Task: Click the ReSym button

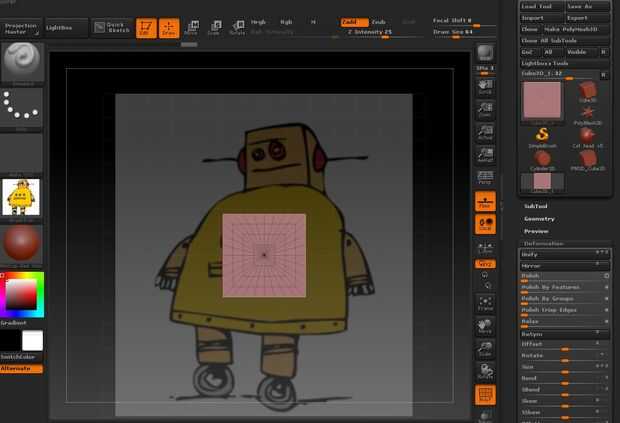Action: click(565, 334)
